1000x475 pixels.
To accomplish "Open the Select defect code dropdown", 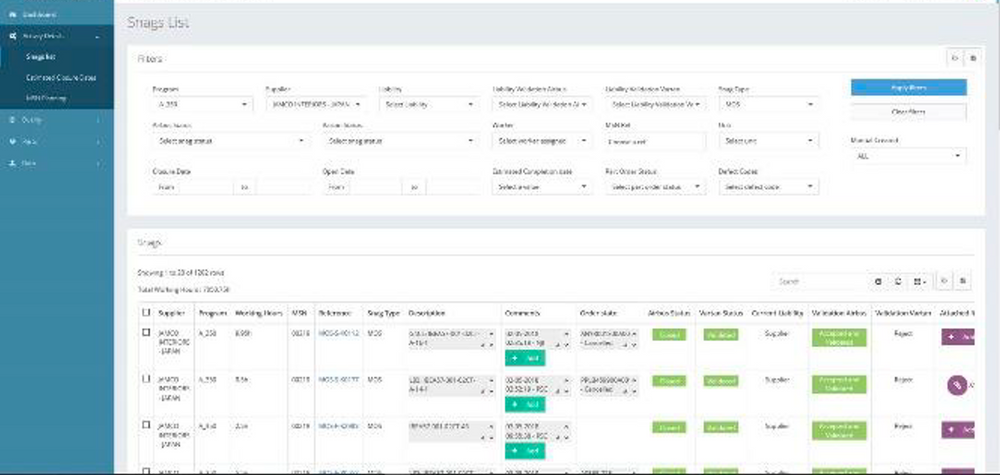I will pyautogui.click(x=768, y=187).
